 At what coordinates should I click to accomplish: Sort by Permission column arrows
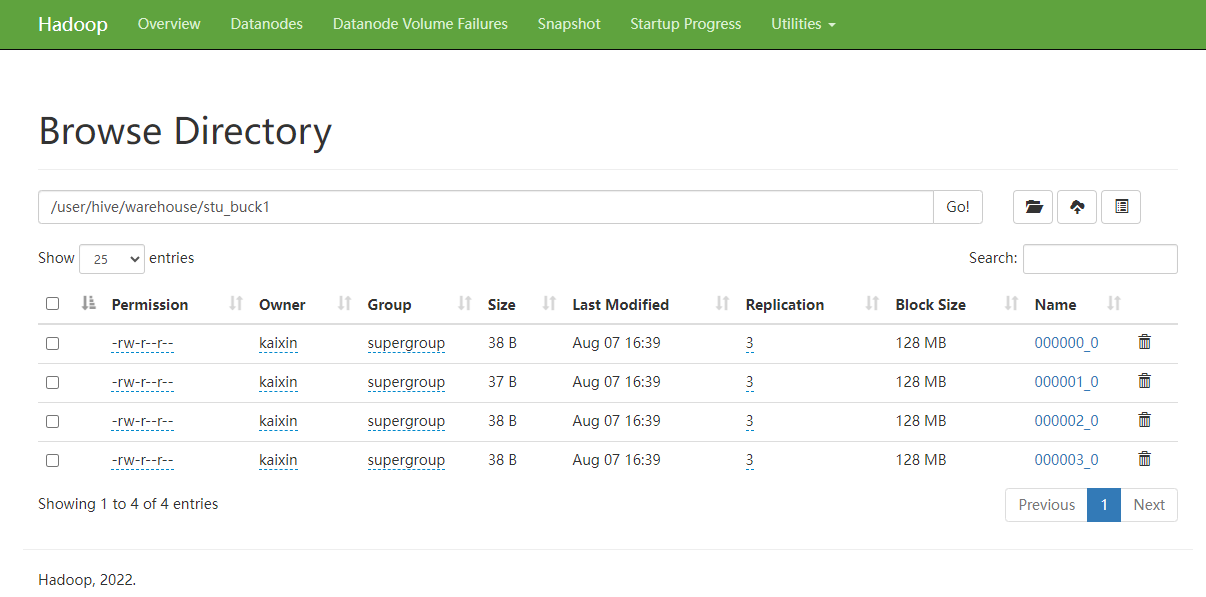[x=236, y=304]
